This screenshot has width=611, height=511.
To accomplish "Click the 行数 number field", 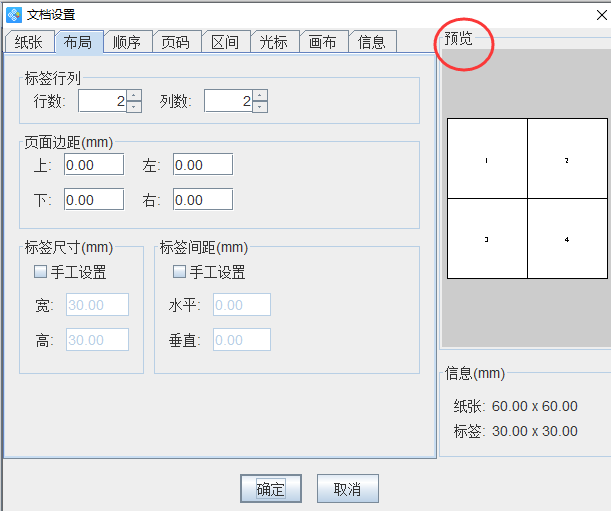I will coord(102,101).
